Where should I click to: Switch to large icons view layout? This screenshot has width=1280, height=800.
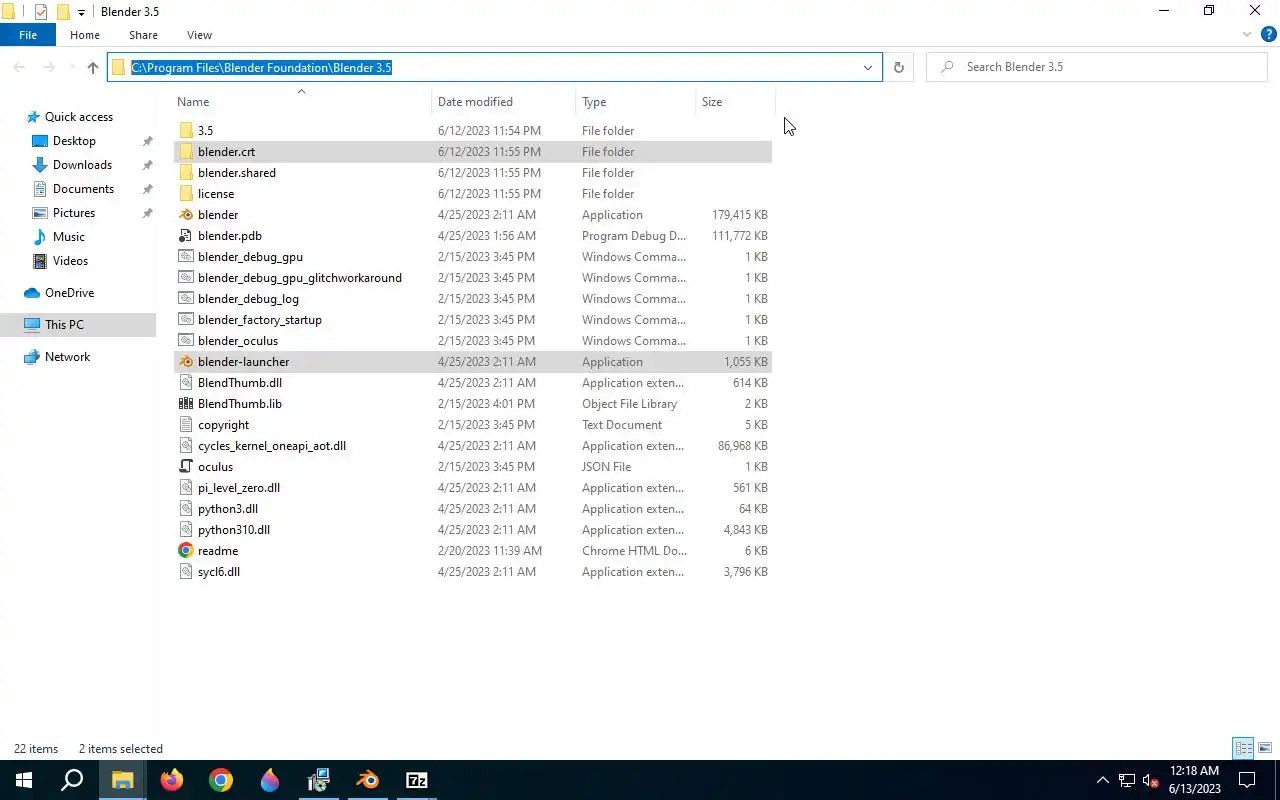1265,748
